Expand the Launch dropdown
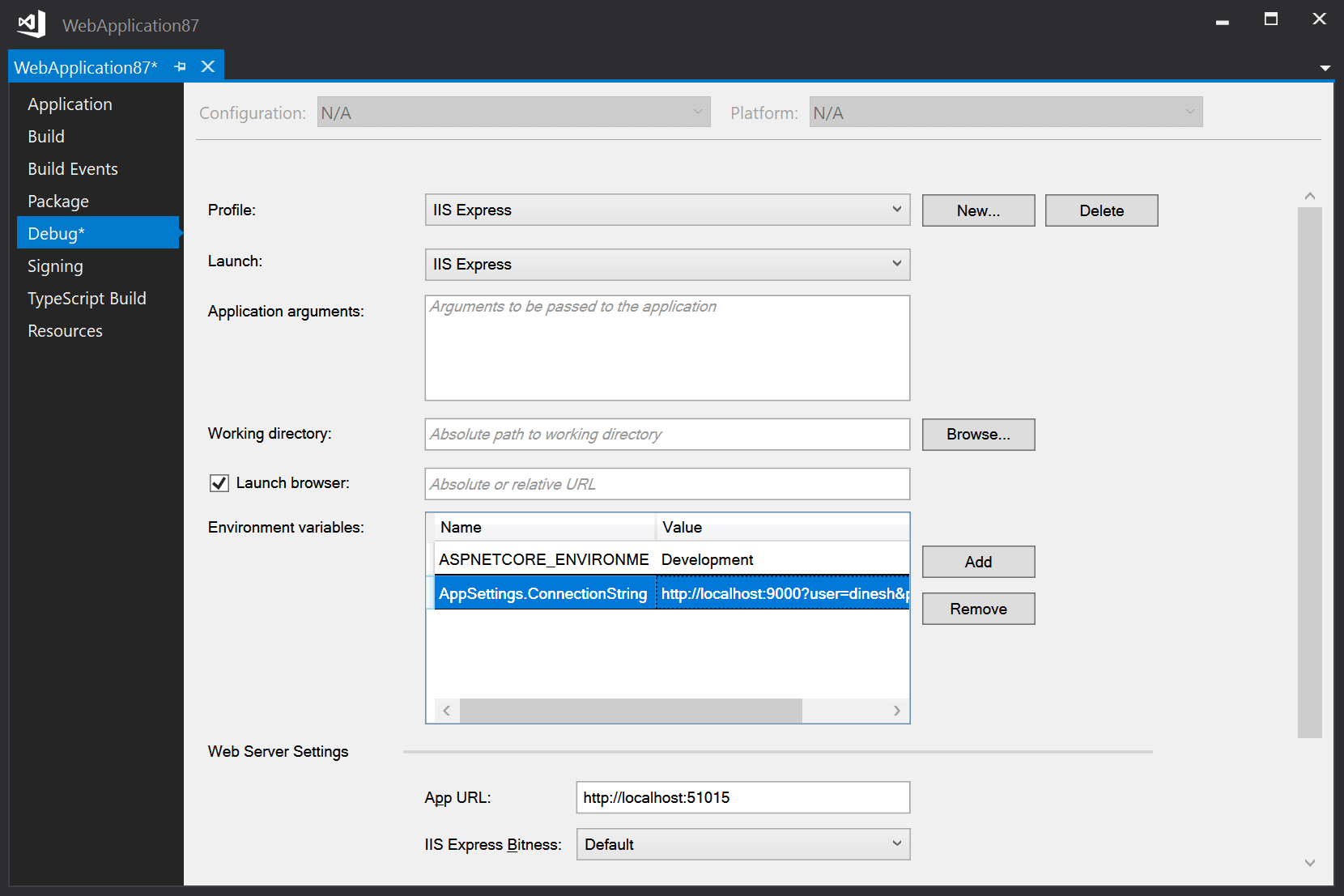 (x=667, y=265)
